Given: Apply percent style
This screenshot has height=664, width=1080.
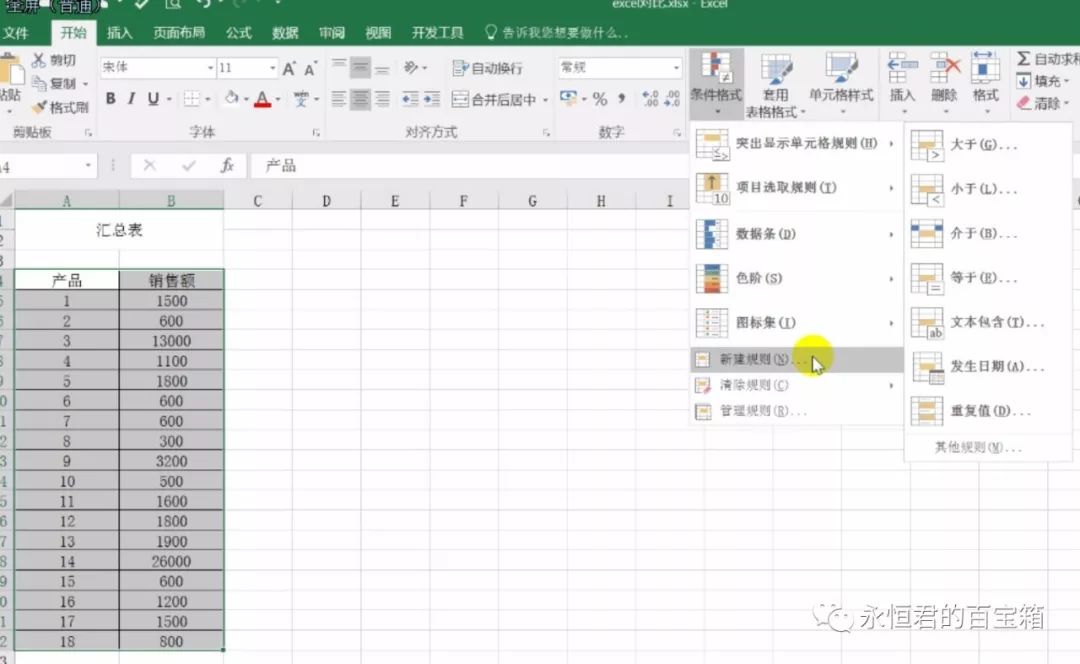Looking at the screenshot, I should (x=600, y=99).
